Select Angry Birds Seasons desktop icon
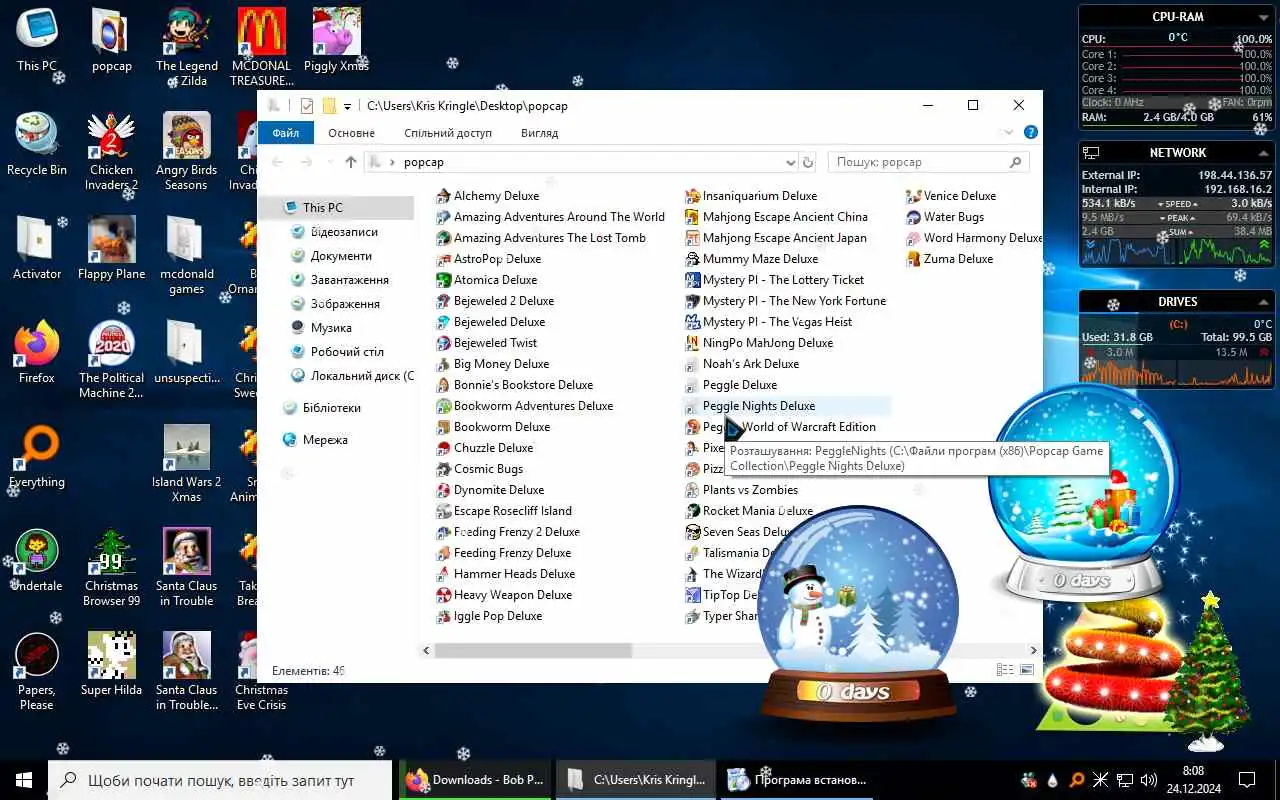This screenshot has height=800, width=1280. pyautogui.click(x=186, y=151)
